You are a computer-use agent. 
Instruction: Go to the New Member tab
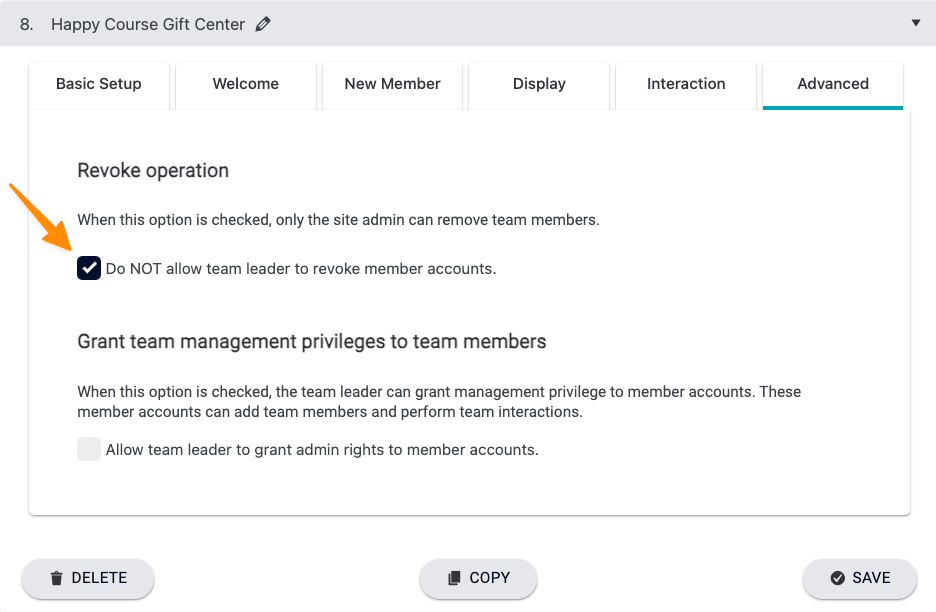[392, 84]
